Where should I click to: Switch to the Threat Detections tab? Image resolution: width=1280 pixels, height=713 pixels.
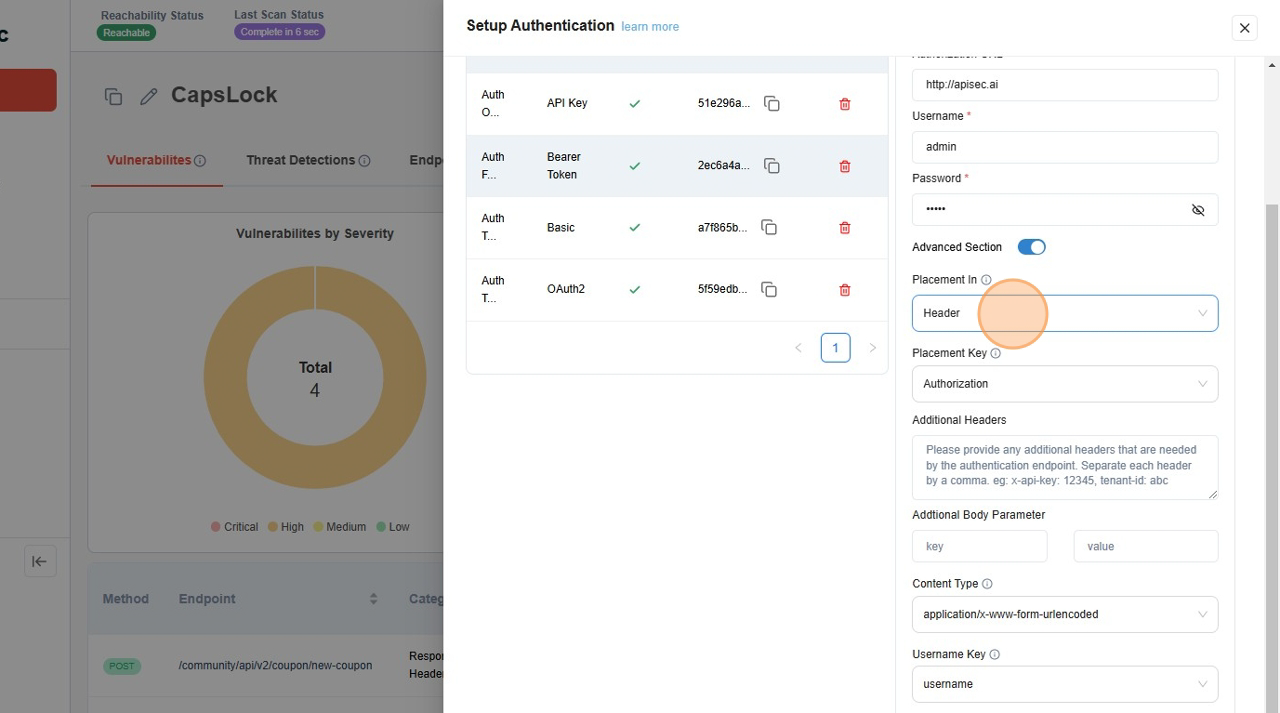[300, 160]
